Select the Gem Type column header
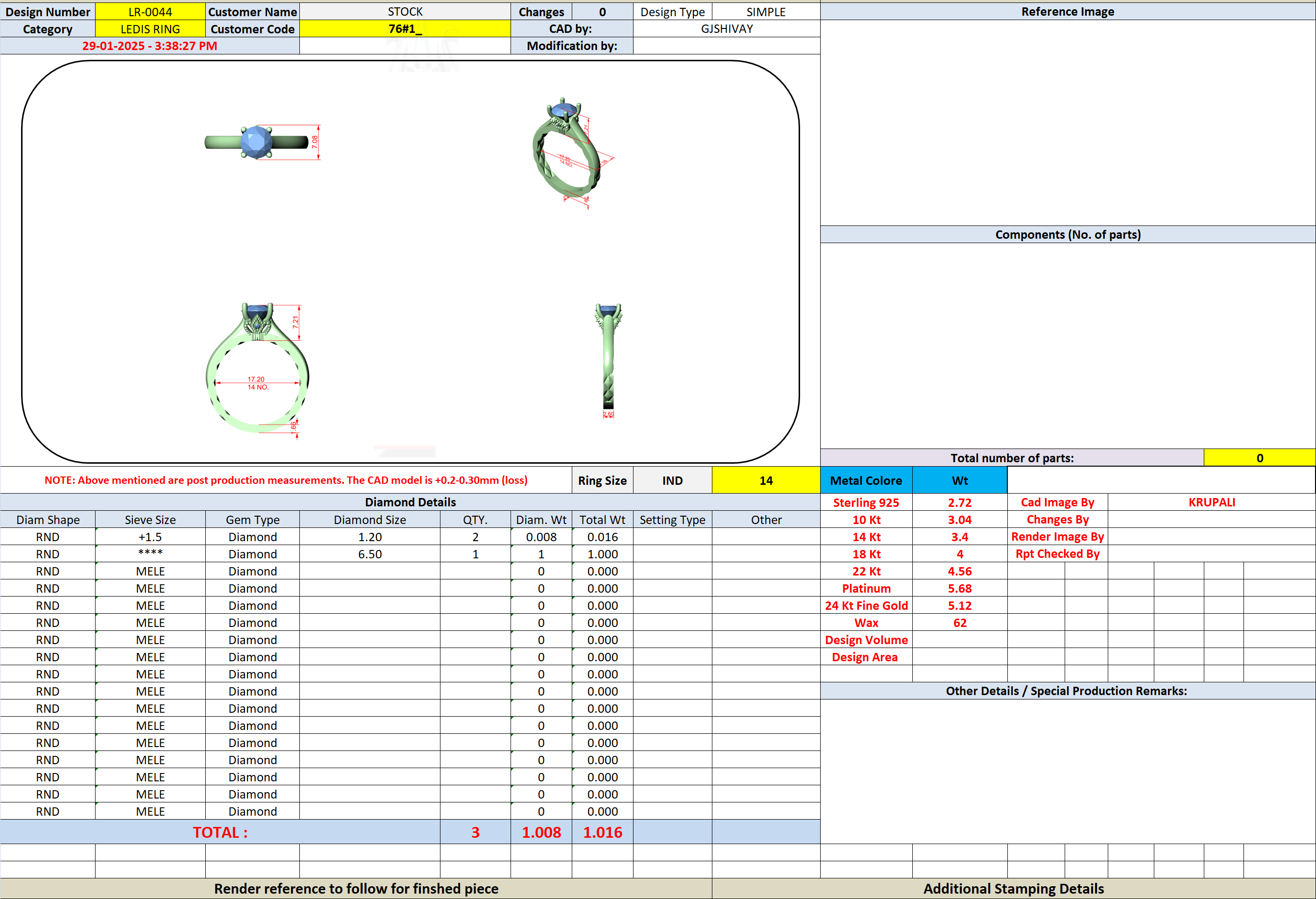The height and width of the screenshot is (899, 1316). point(252,520)
